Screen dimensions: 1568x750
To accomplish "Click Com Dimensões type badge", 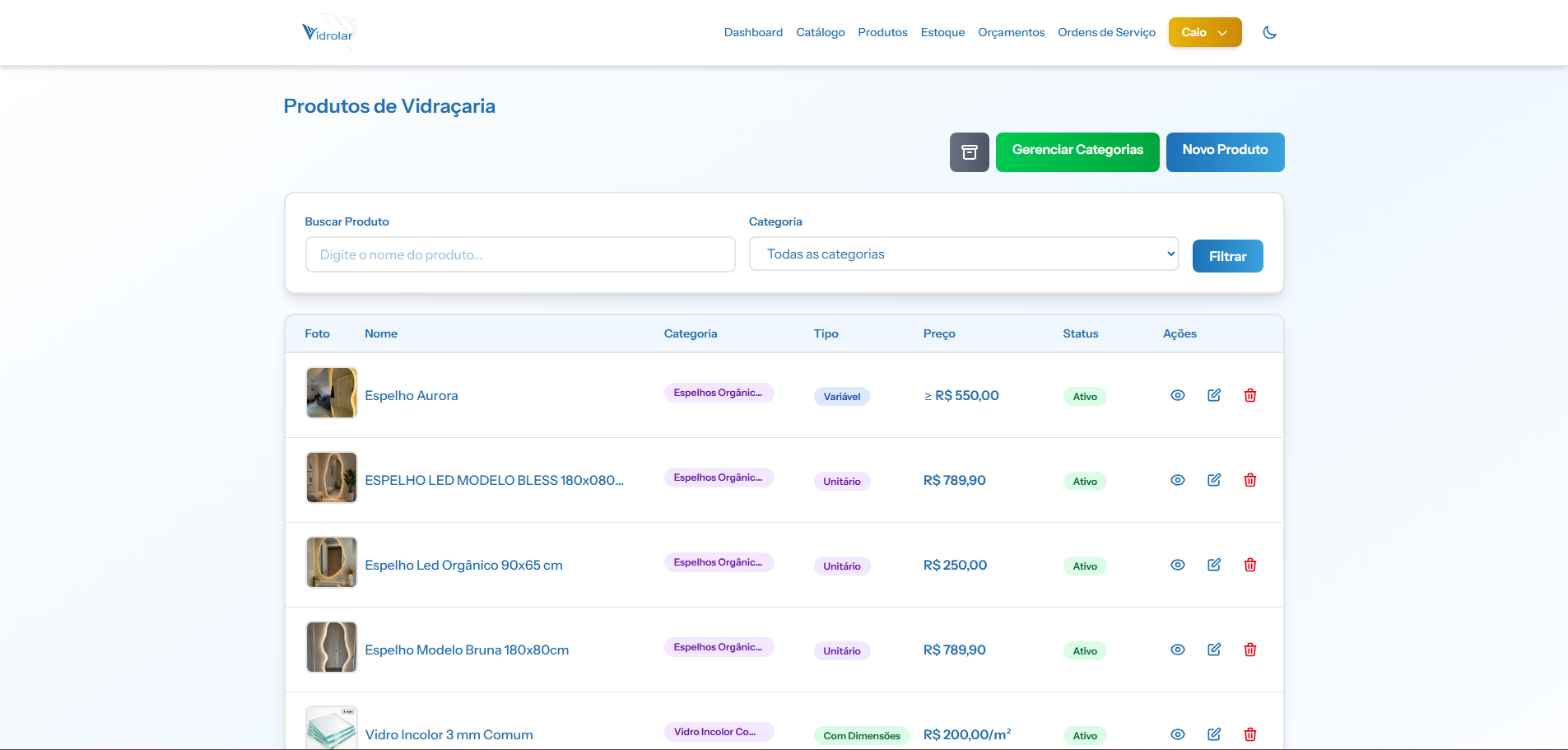I will [862, 735].
